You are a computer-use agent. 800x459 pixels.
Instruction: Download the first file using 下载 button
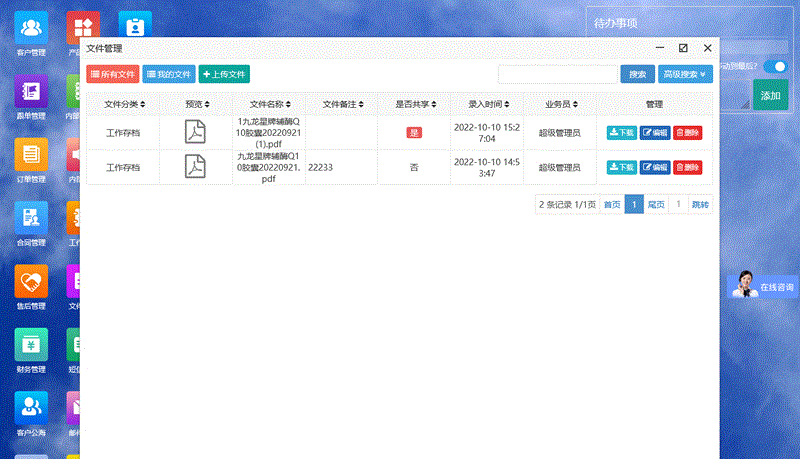pyautogui.click(x=621, y=133)
